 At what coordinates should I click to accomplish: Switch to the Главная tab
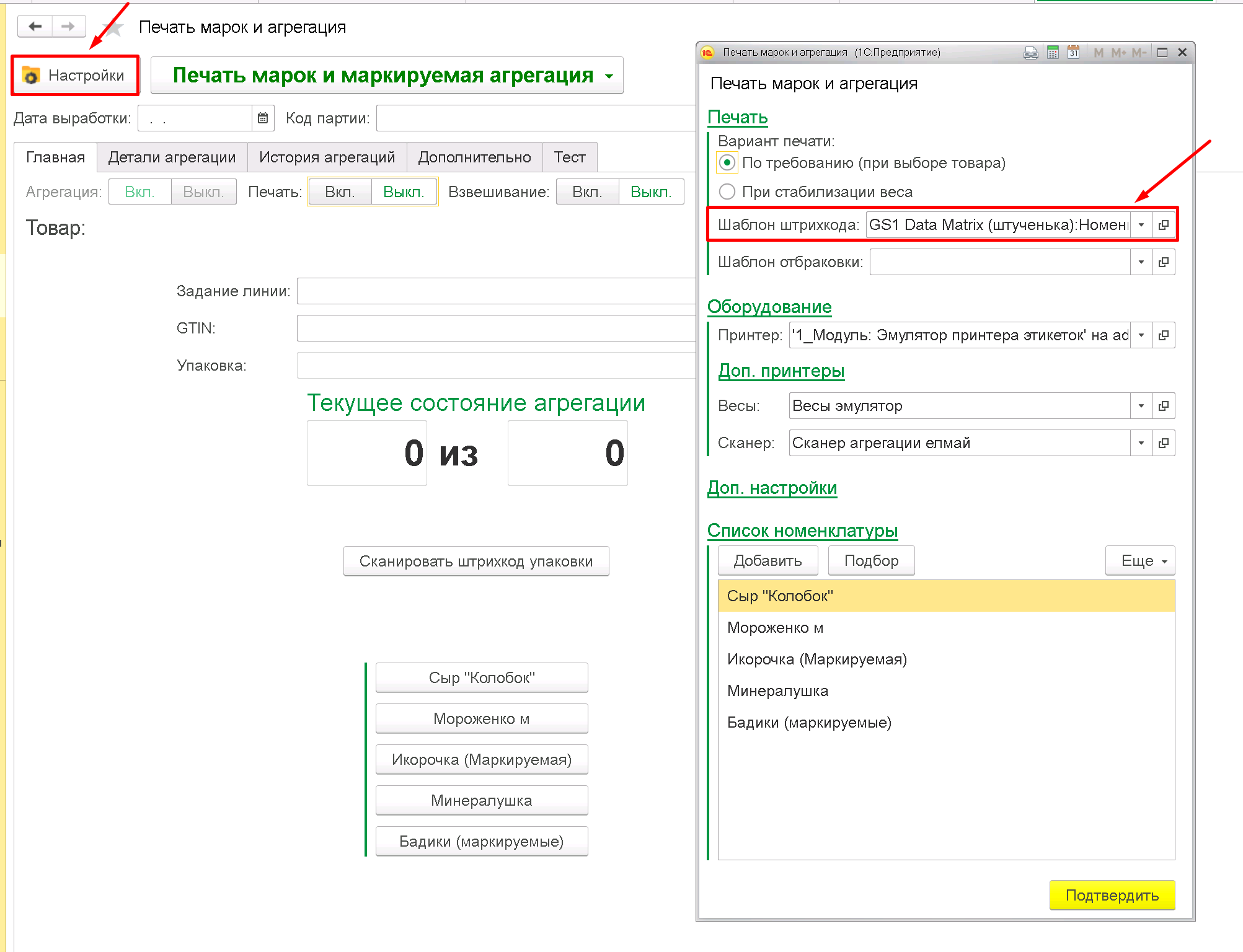pyautogui.click(x=55, y=157)
